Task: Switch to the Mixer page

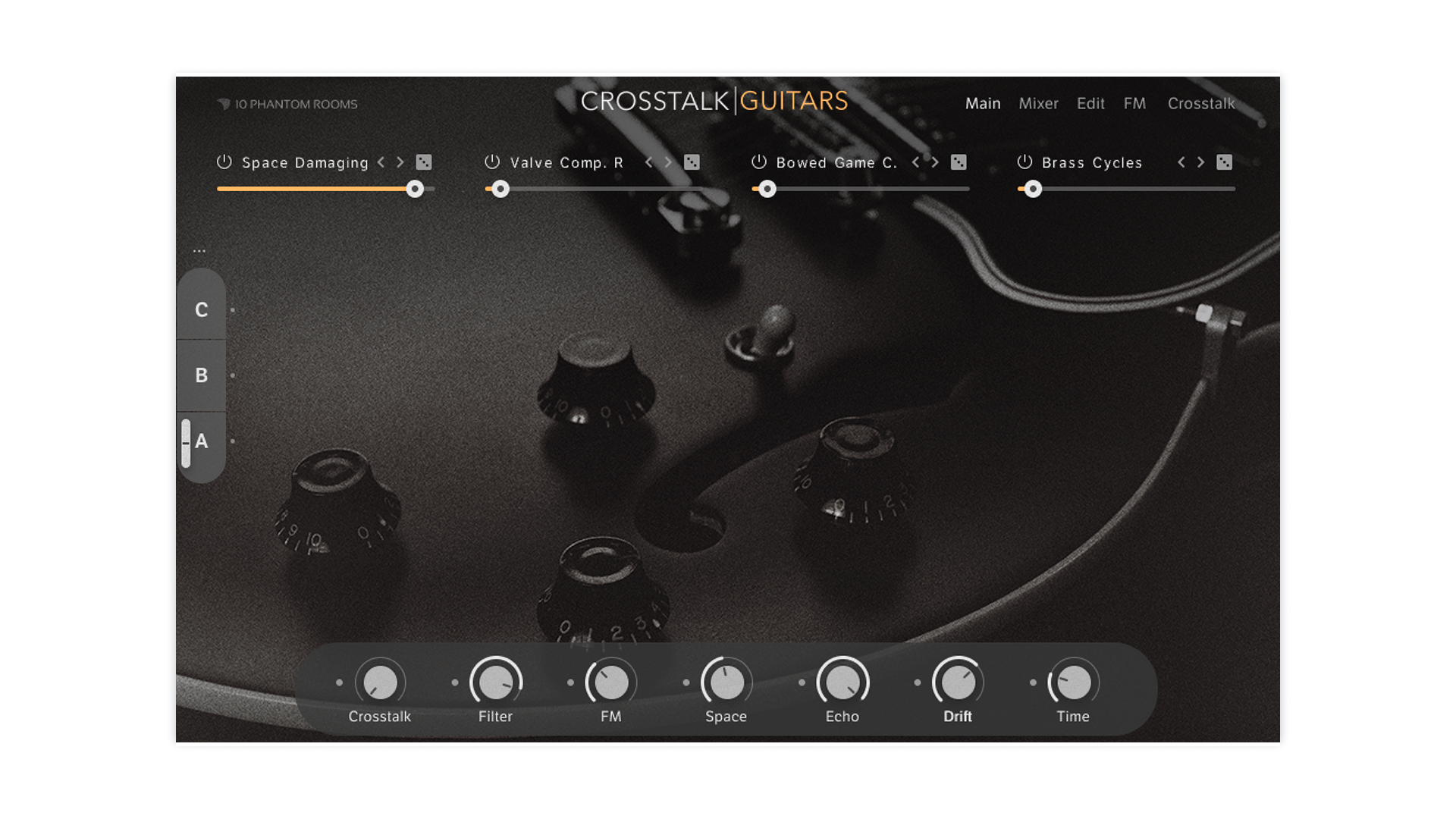Action: click(x=1038, y=103)
